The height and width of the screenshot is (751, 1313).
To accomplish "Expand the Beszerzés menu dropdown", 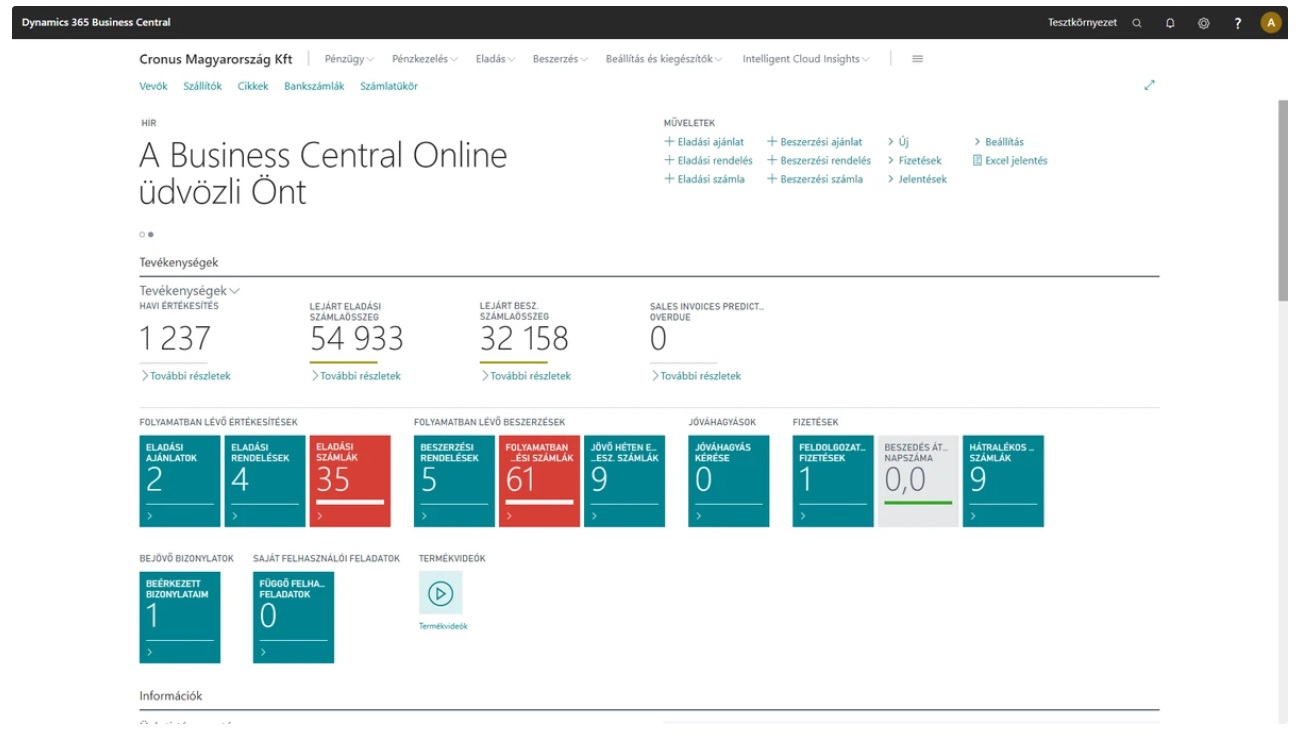I will (560, 59).
